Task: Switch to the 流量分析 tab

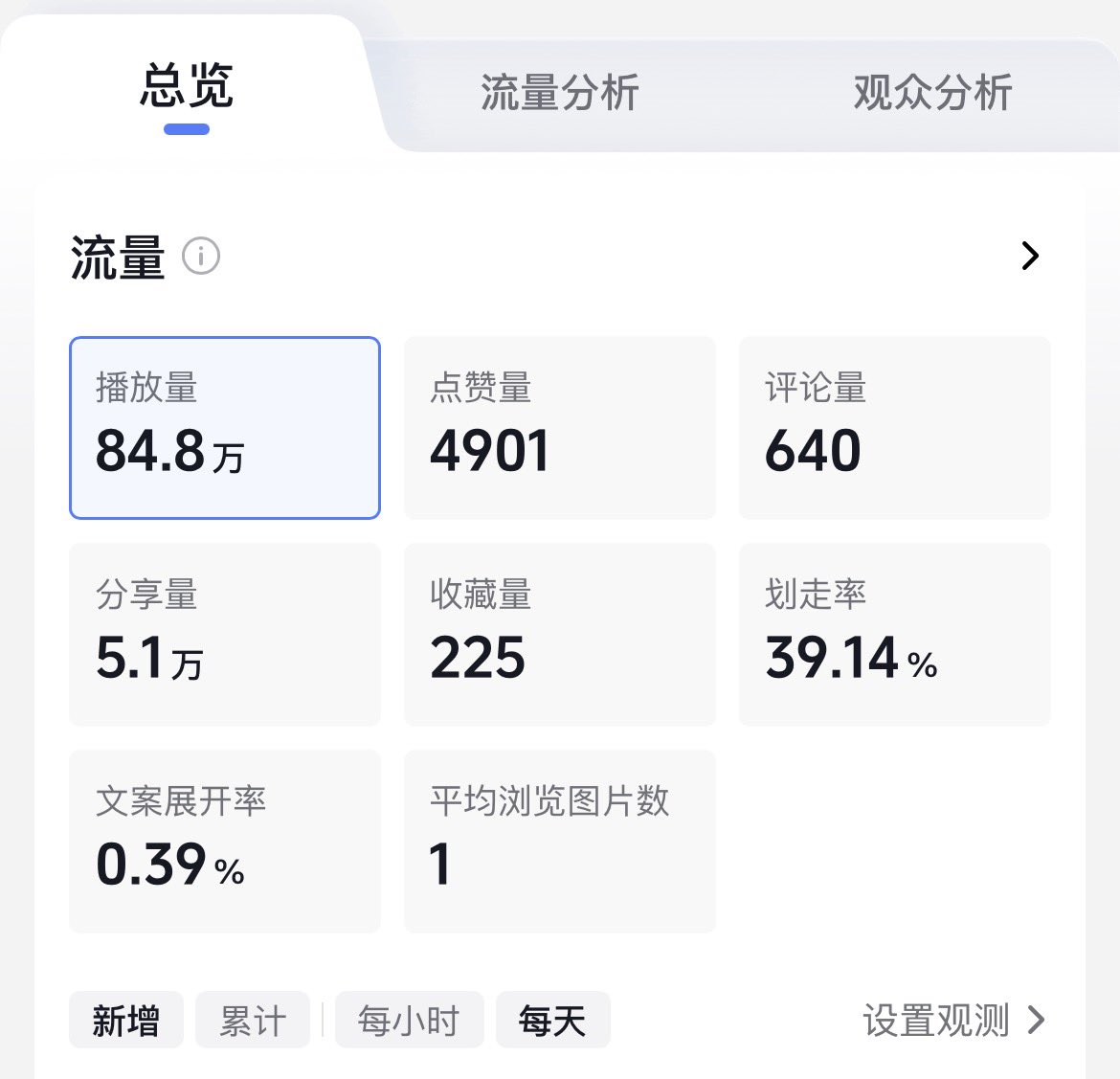Action: 559,93
